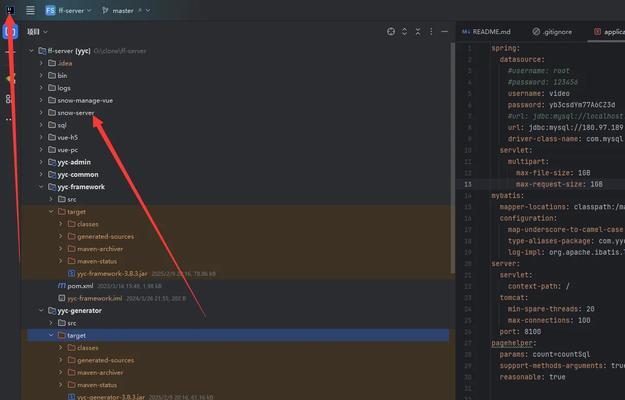Click the collapse all icon in project panel
Image resolution: width=625 pixels, height=400 pixels.
pos(419,32)
